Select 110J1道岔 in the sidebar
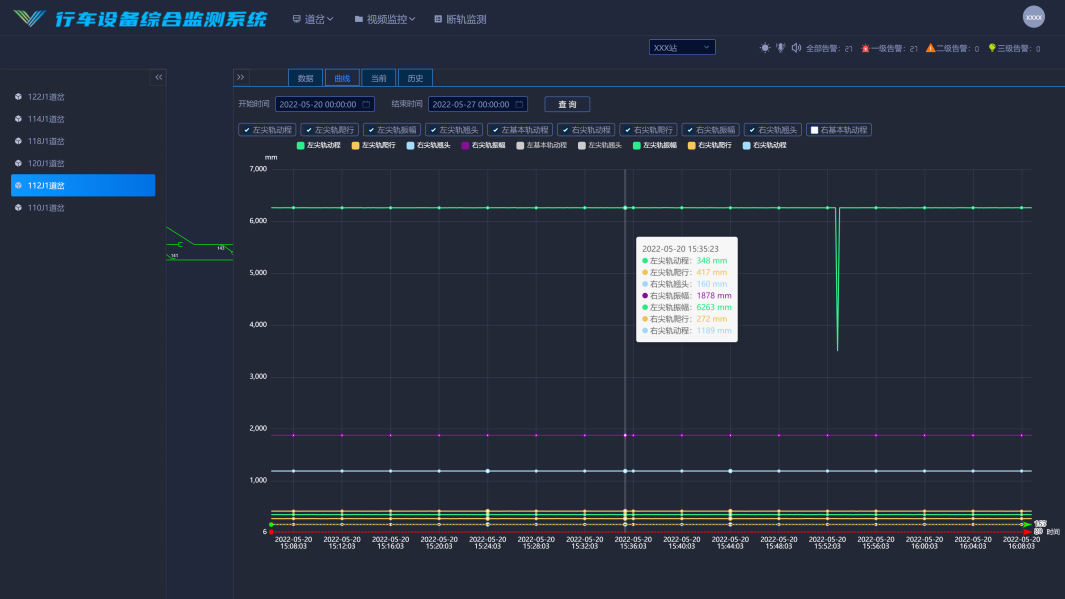The image size is (1065, 599). [83, 208]
